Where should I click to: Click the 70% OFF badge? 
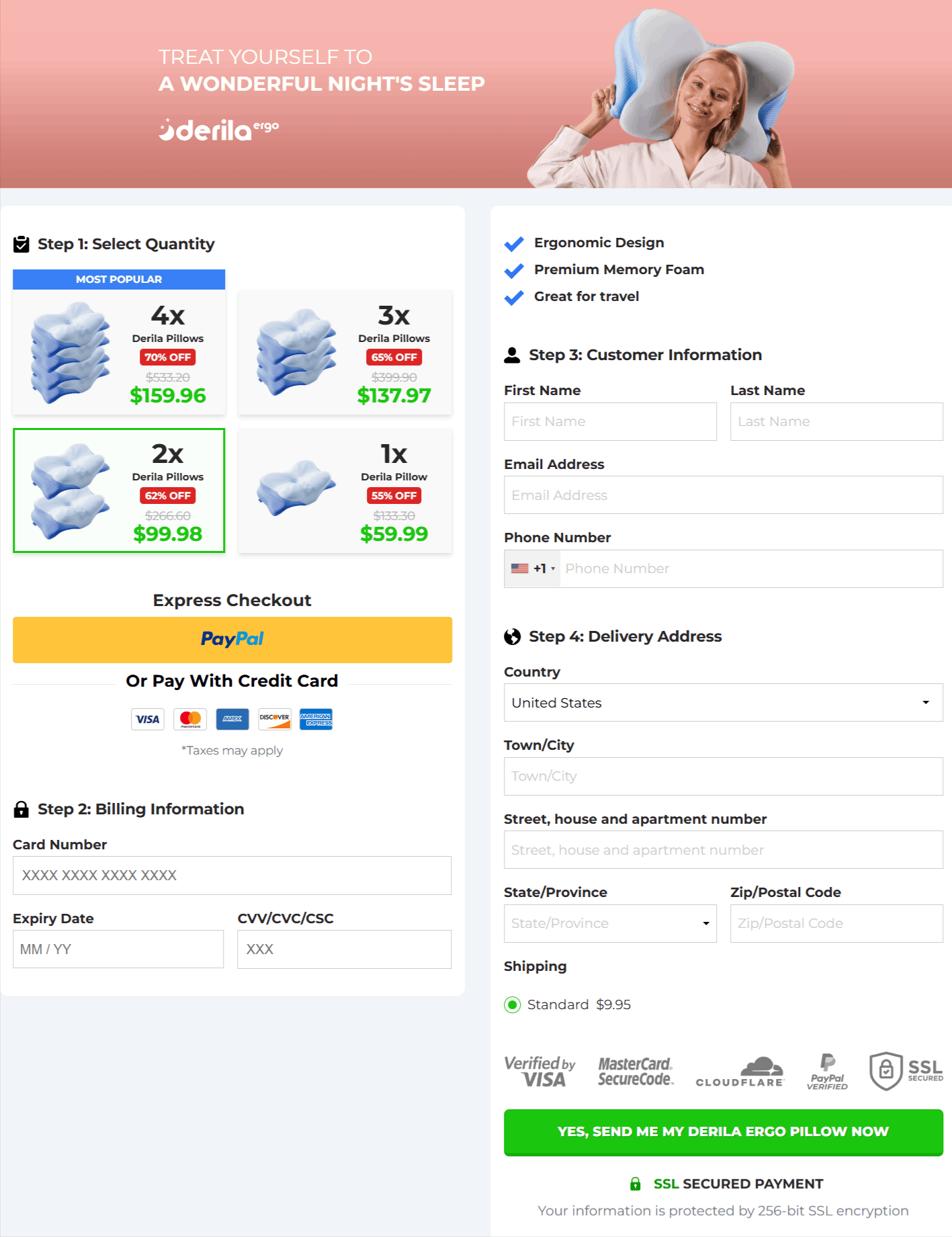(168, 357)
